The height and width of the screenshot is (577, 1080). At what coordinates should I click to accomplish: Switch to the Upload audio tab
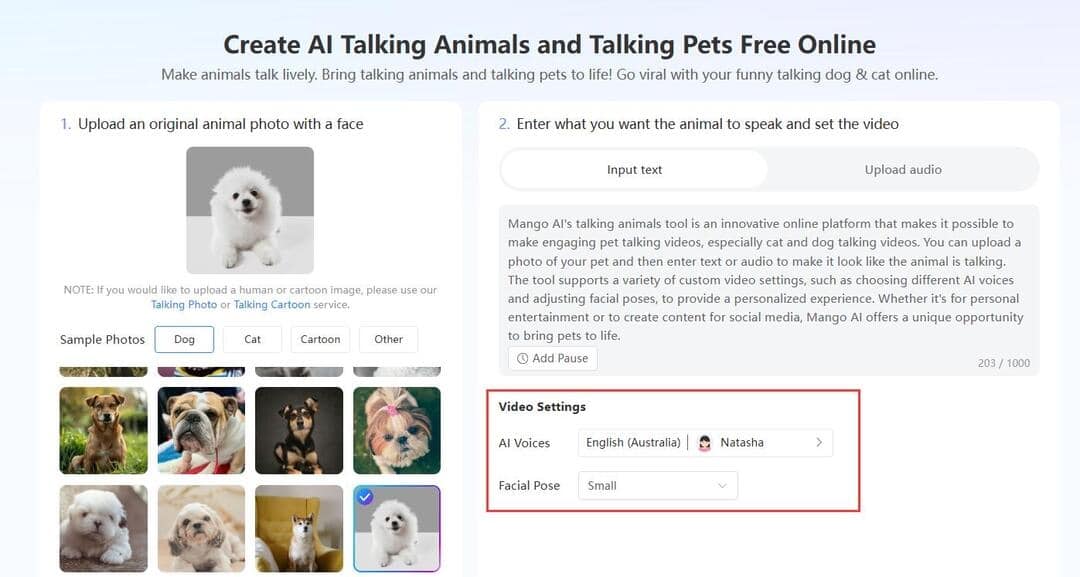[902, 170]
